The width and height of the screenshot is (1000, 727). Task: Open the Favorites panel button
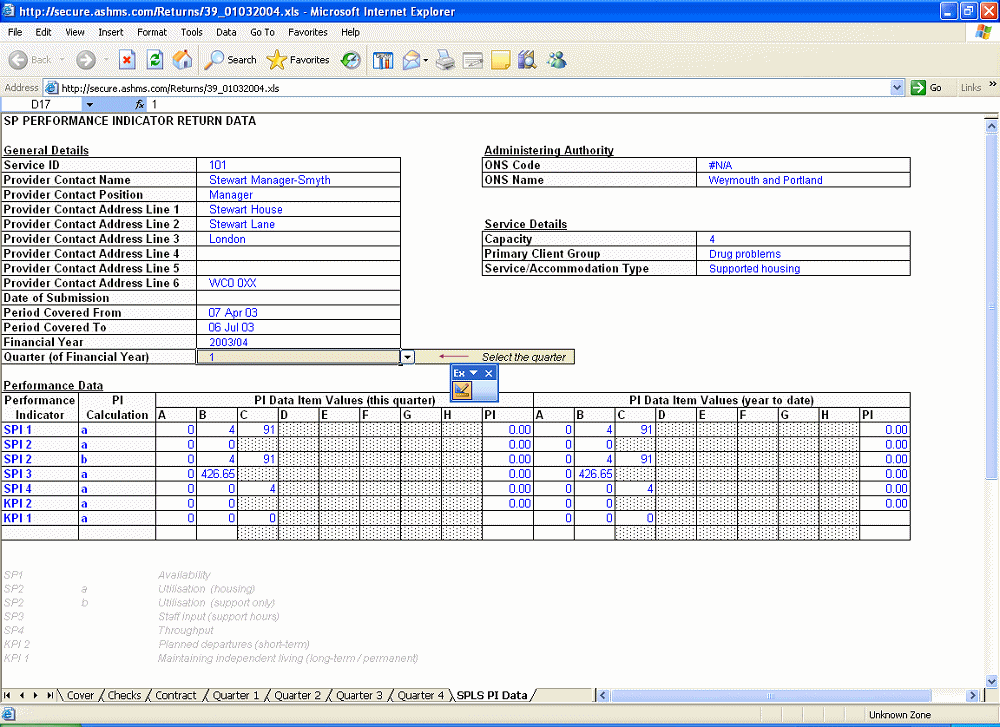coord(298,60)
